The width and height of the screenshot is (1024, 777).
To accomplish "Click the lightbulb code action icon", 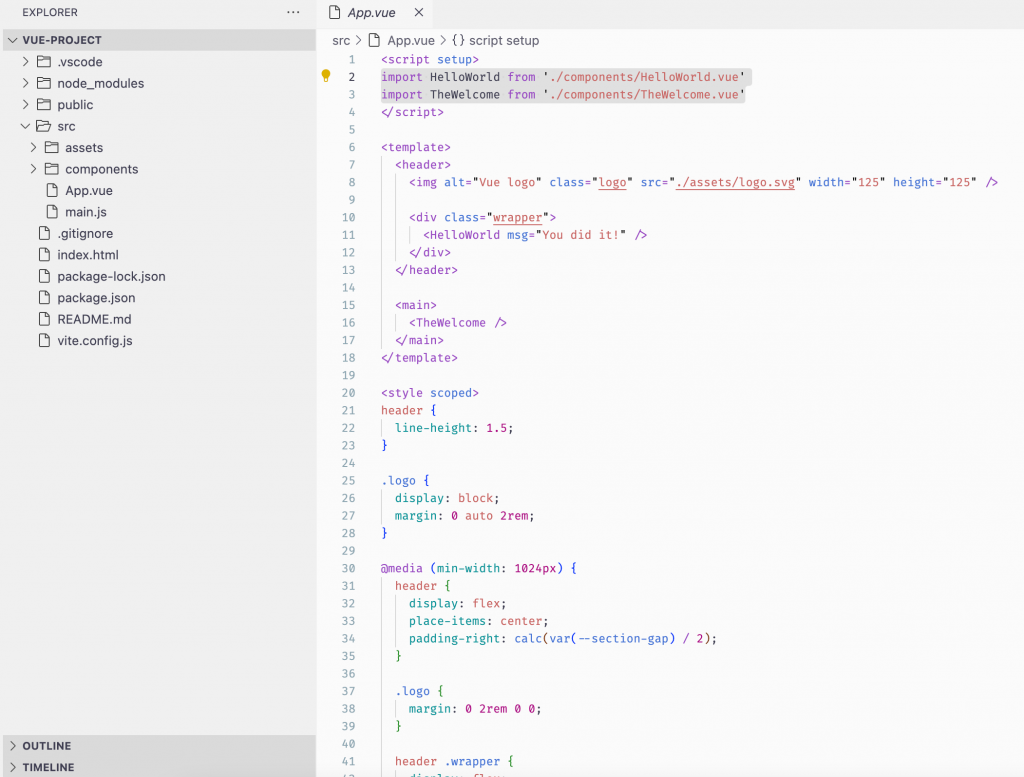I will point(326,76).
